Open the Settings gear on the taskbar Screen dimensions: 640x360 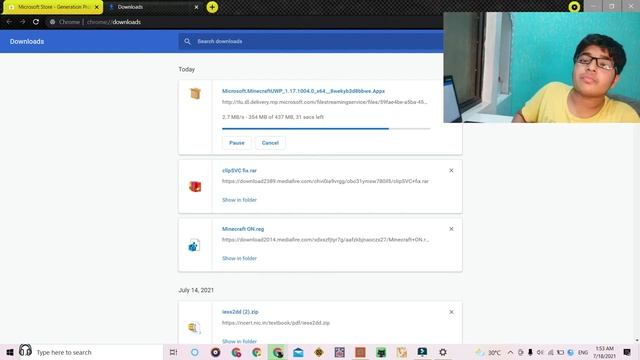443,352
